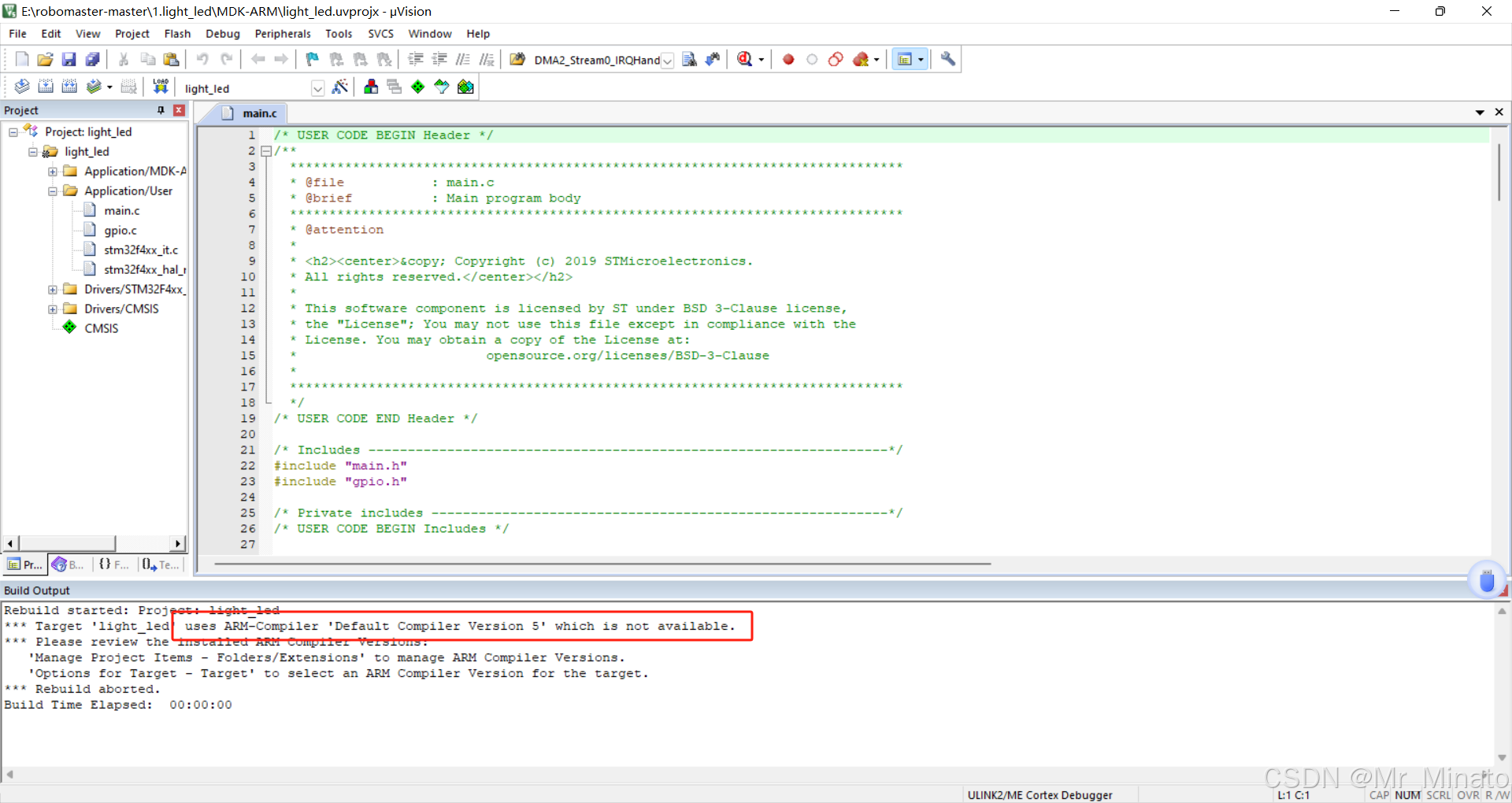Open Select Software Packs icon
The image size is (1512, 803).
click(442, 87)
